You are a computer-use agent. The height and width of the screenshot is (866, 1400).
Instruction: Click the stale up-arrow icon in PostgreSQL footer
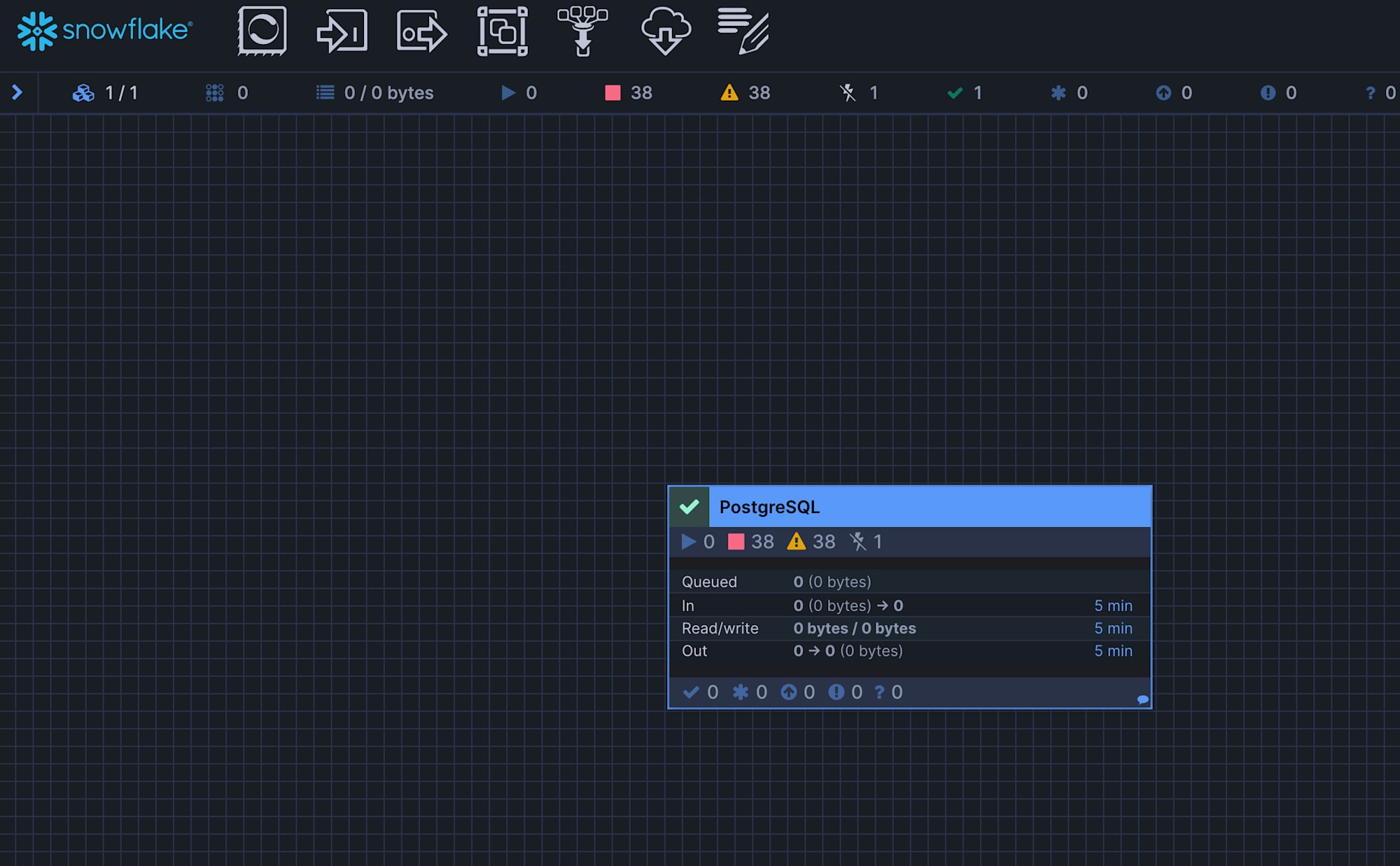tap(789, 692)
